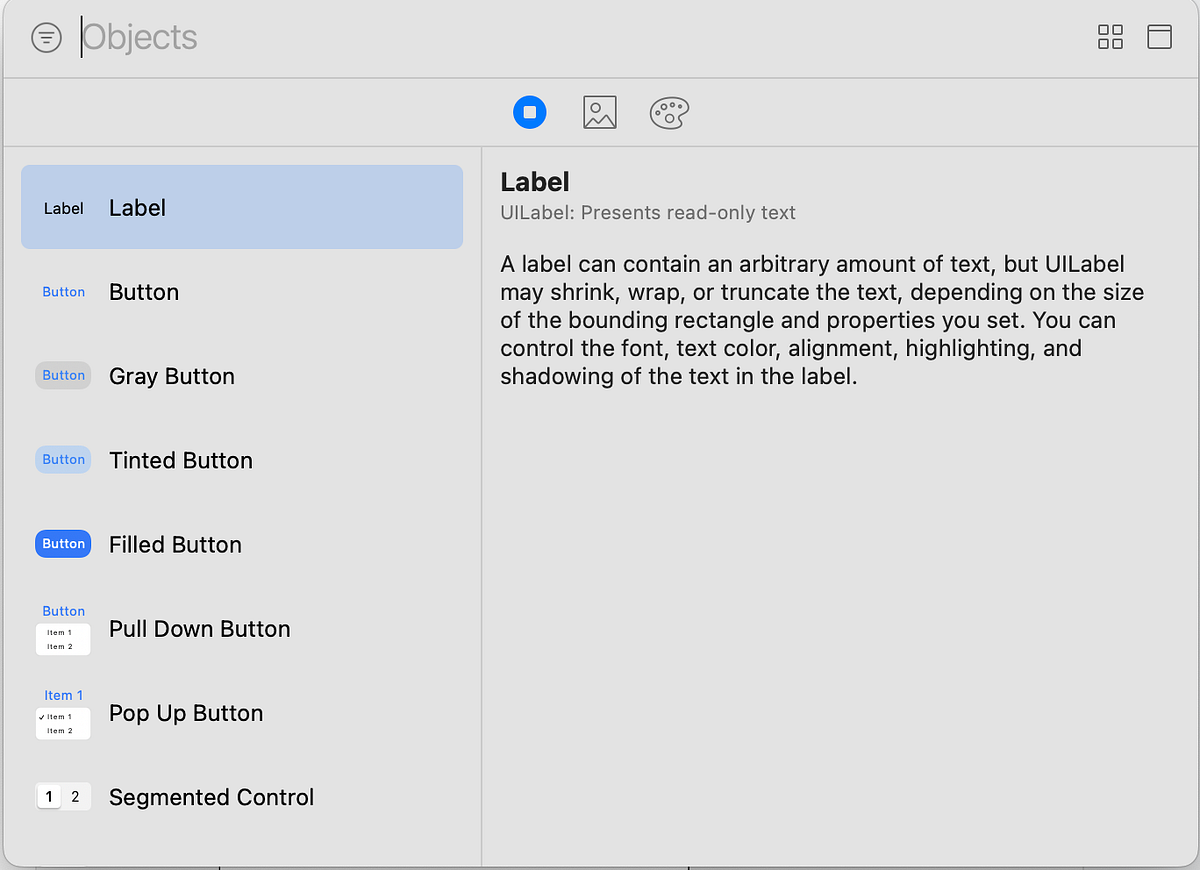This screenshot has height=870, width=1200.
Task: Switch to grid view of objects
Action: pyautogui.click(x=1110, y=37)
